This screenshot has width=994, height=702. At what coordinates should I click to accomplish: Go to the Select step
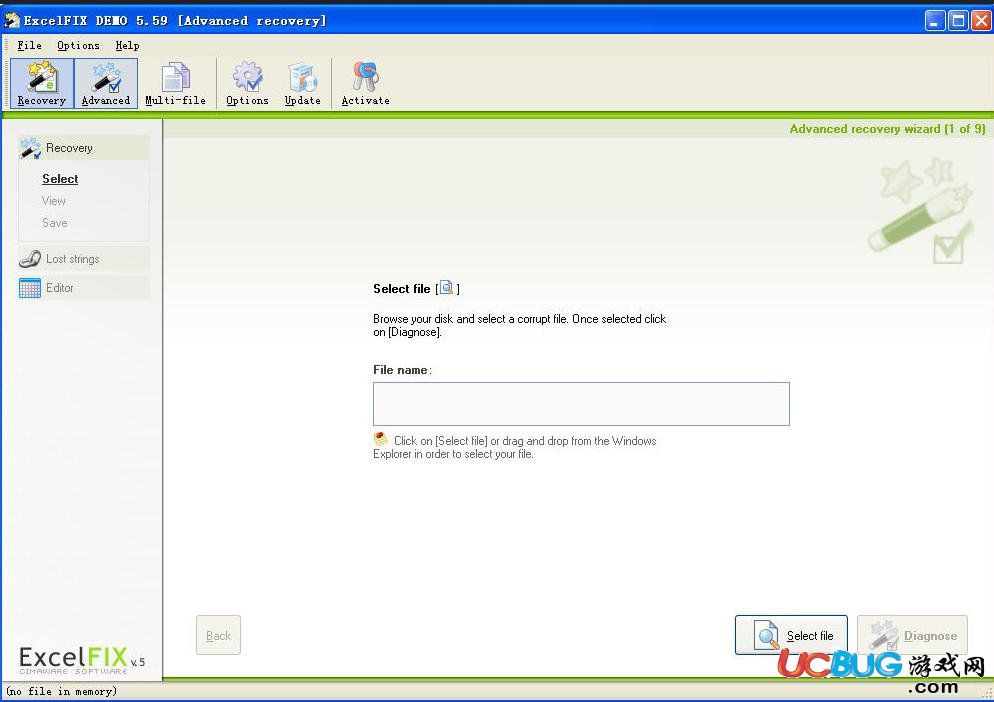(60, 179)
